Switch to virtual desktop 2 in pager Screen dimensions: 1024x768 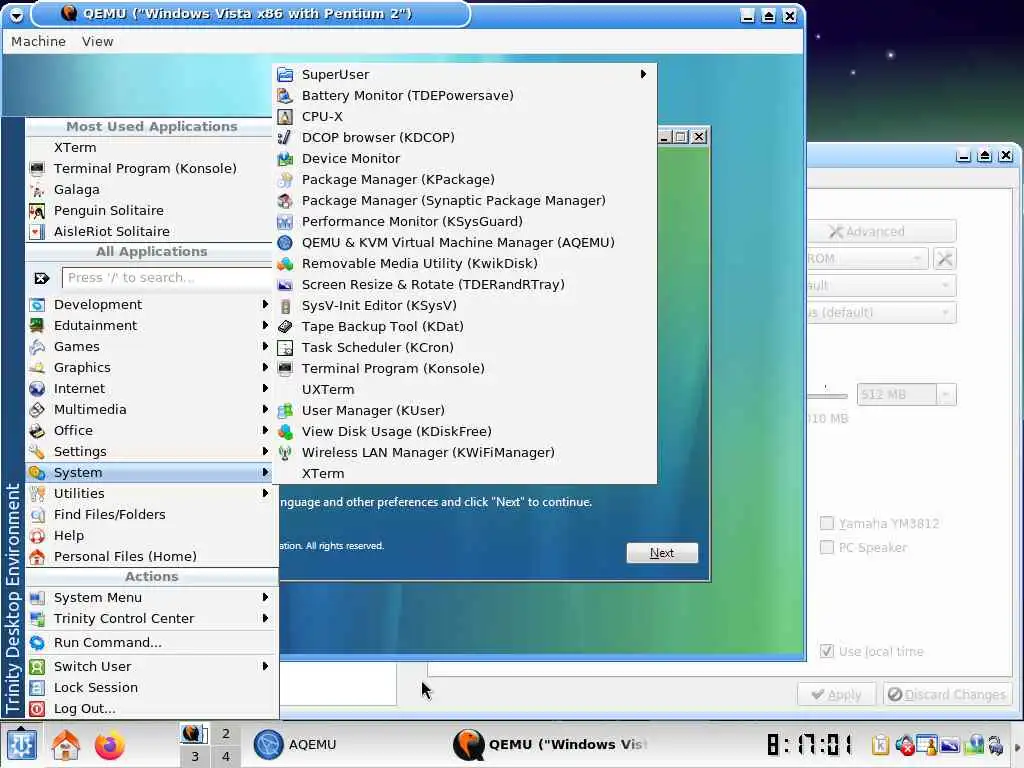point(225,733)
